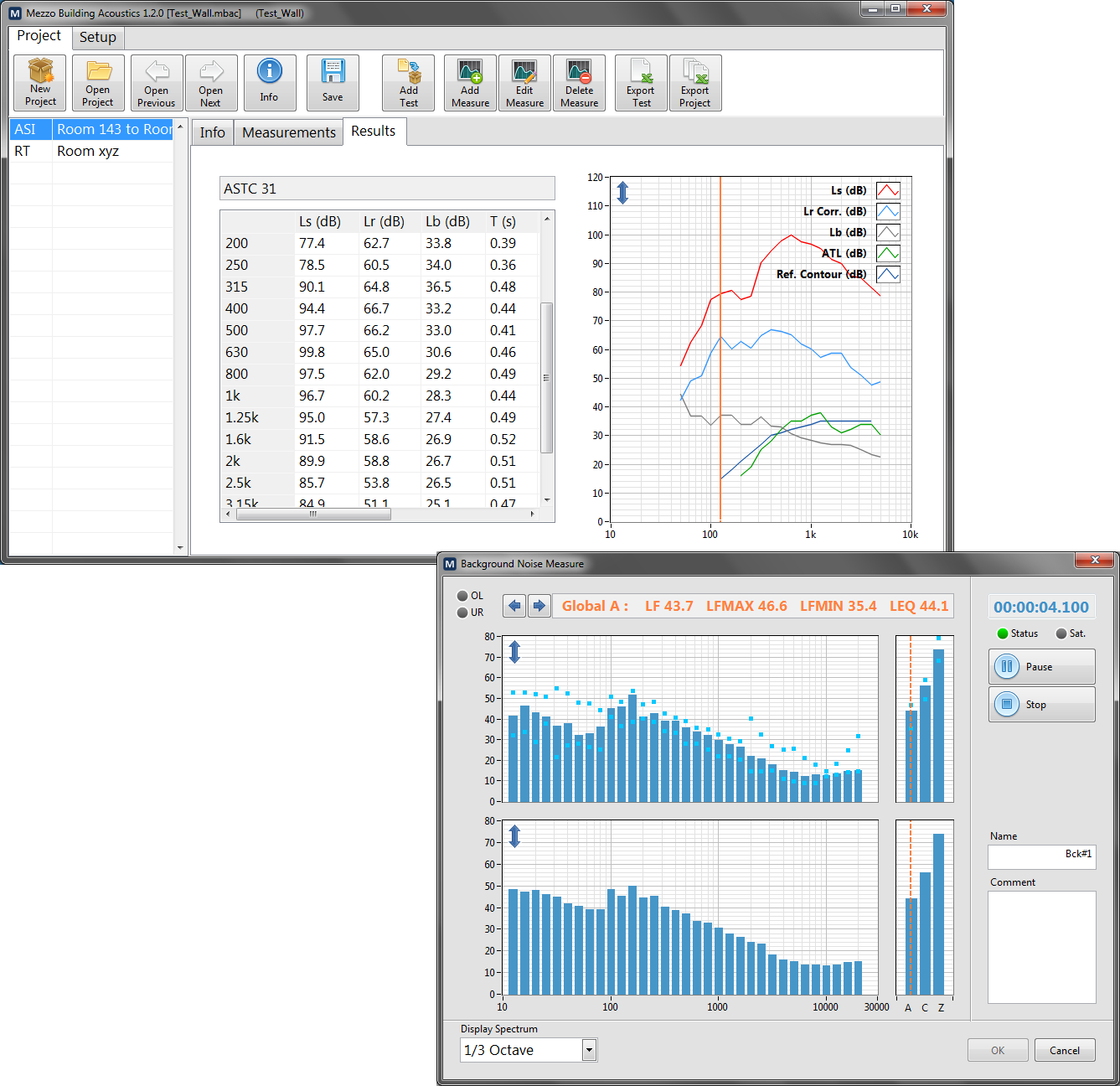Open a project with Open Project icon
Screen dimensions: 1120x1086
click(x=98, y=83)
